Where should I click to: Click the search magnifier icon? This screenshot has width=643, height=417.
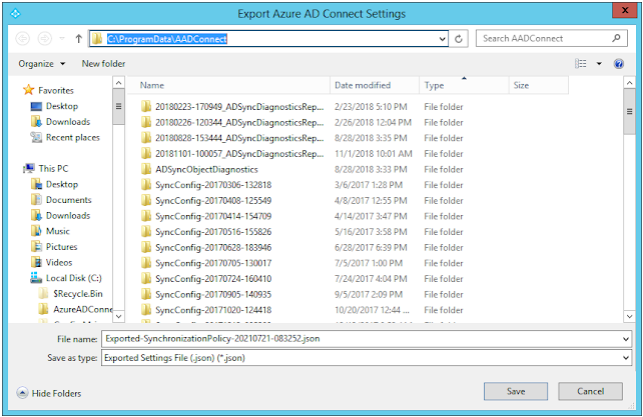pyautogui.click(x=616, y=39)
